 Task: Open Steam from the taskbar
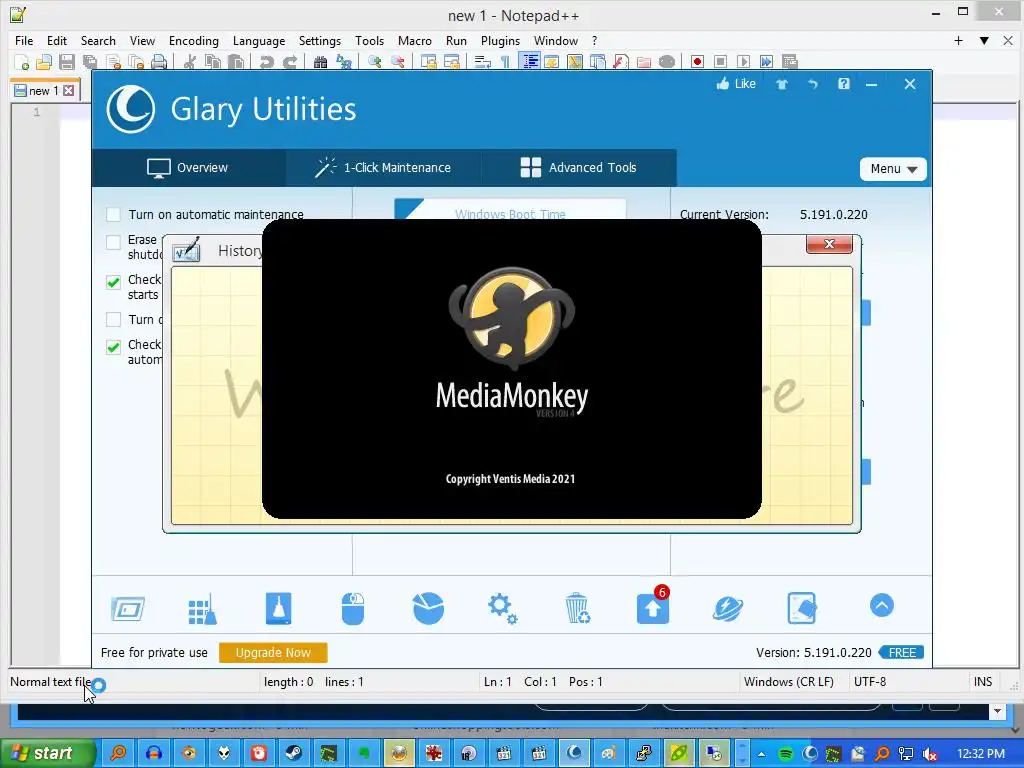pyautogui.click(x=293, y=754)
